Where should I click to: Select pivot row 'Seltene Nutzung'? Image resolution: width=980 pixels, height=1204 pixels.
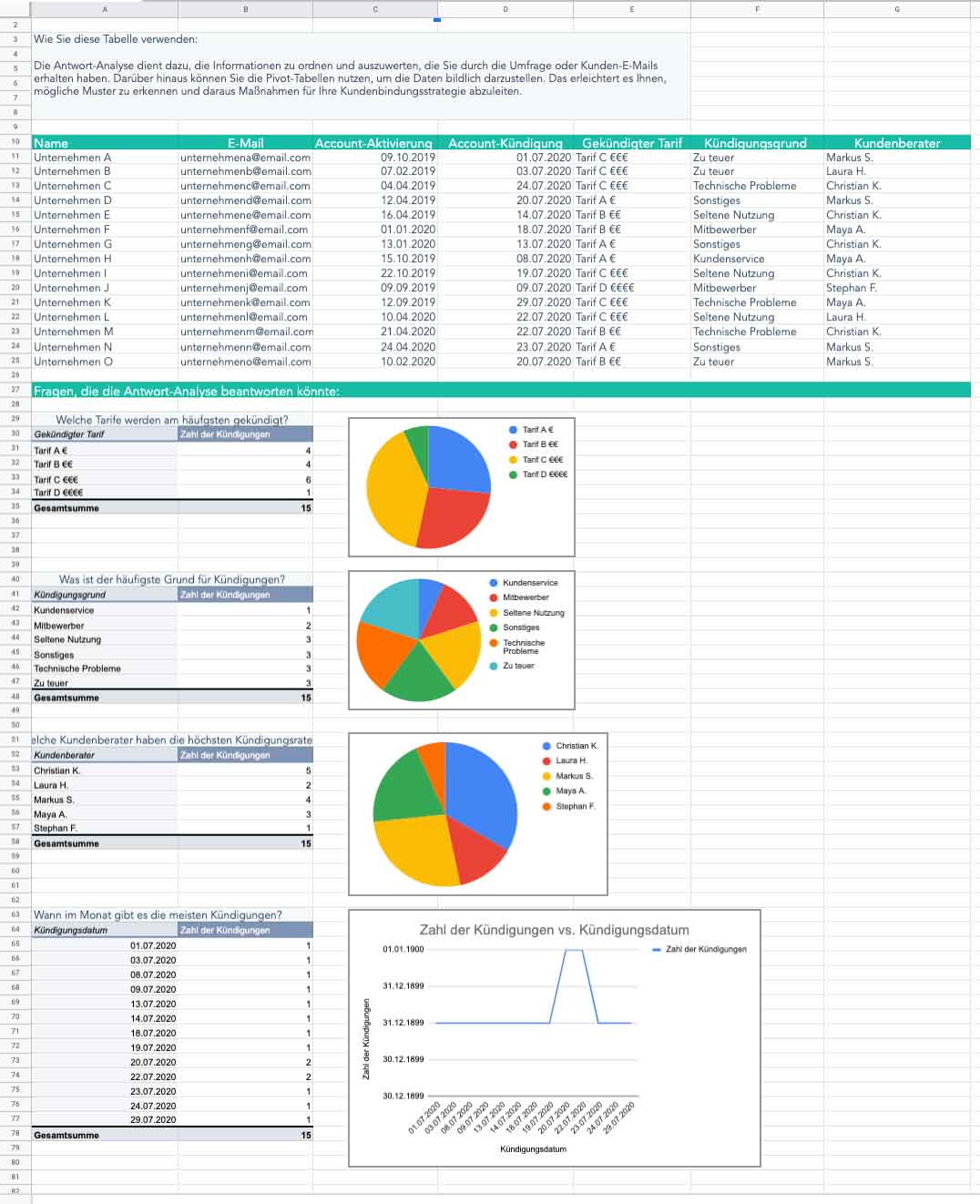point(105,639)
